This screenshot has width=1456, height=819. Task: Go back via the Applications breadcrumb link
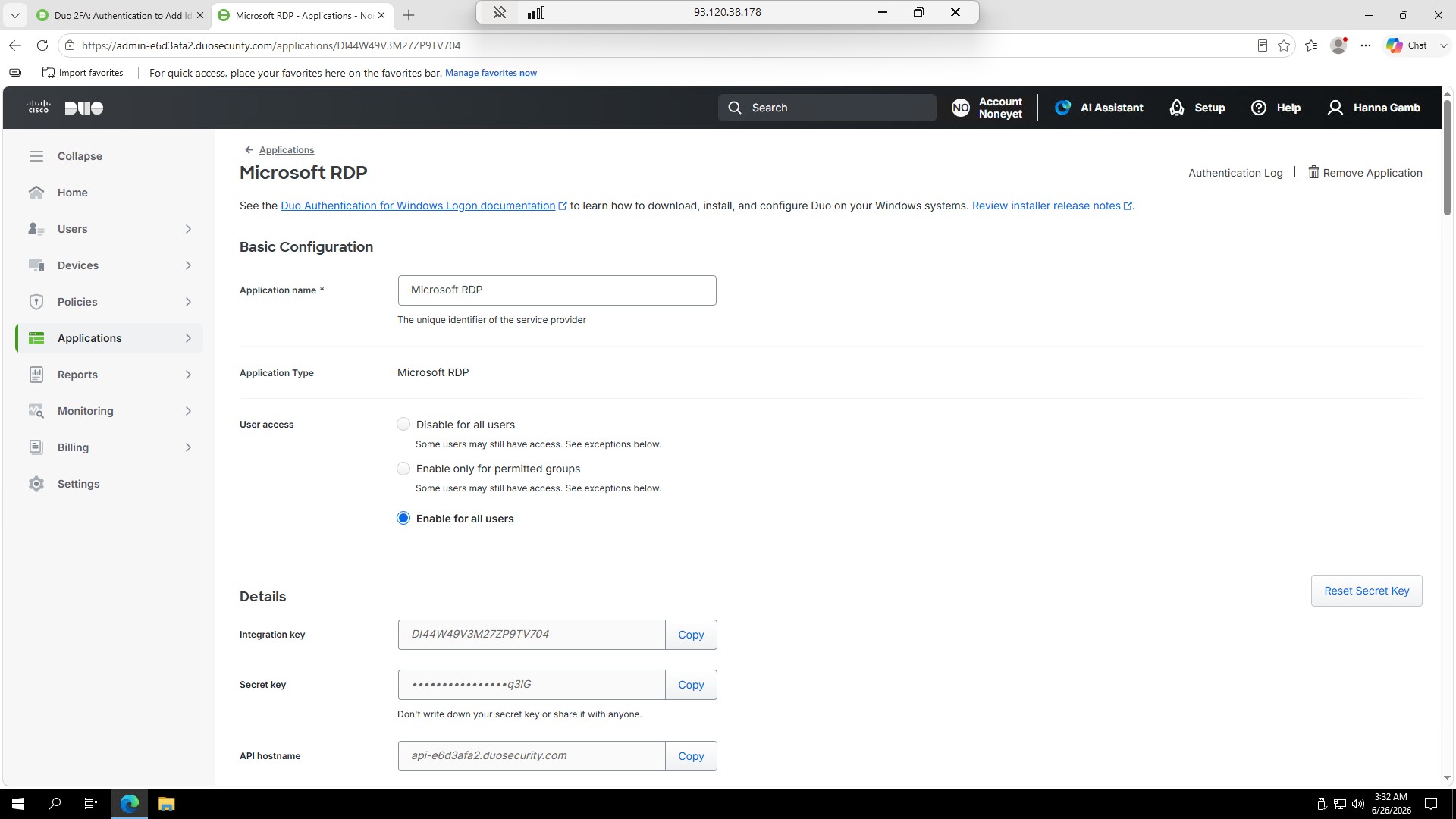[287, 150]
